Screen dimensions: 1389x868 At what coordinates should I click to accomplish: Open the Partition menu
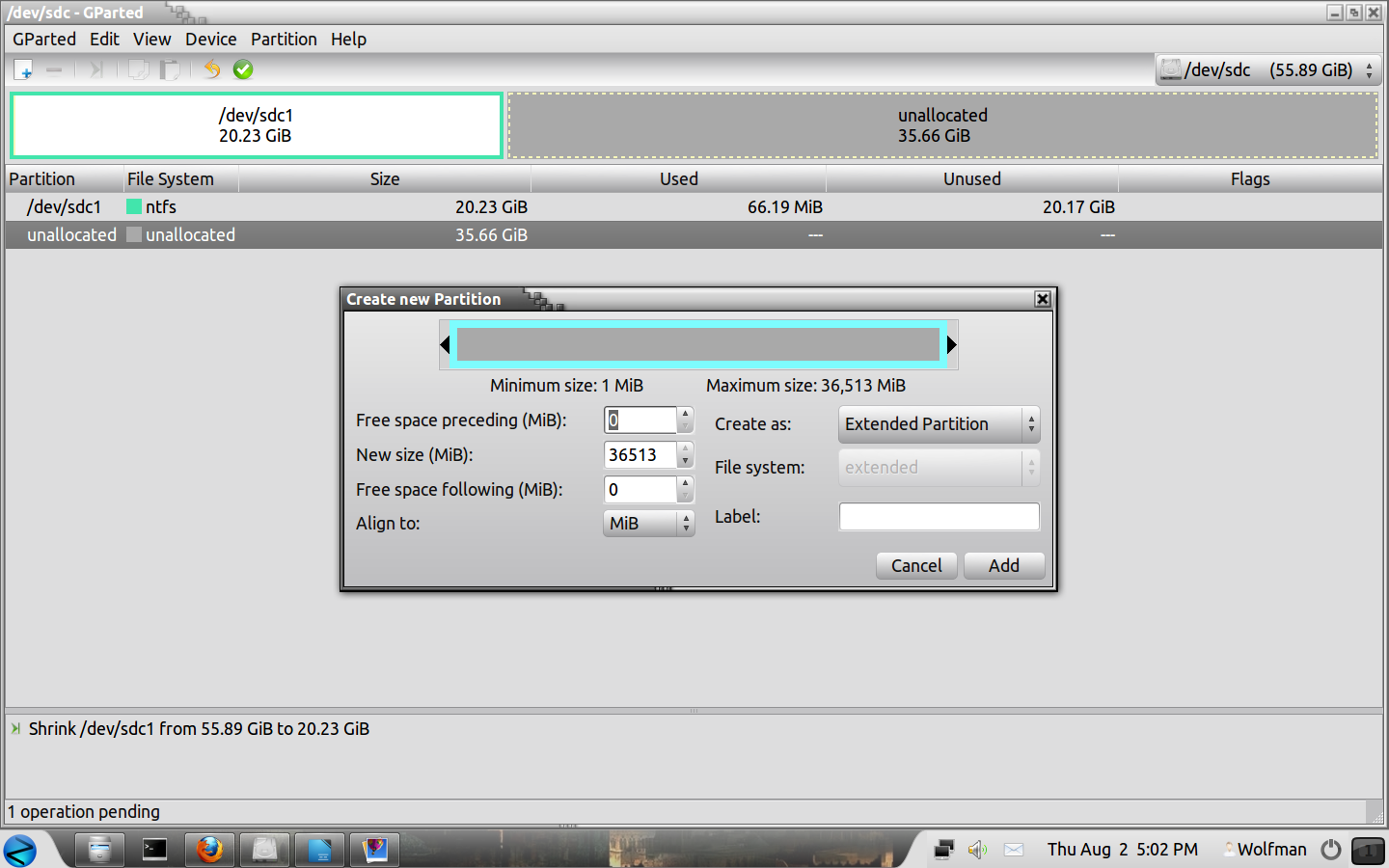coord(284,40)
